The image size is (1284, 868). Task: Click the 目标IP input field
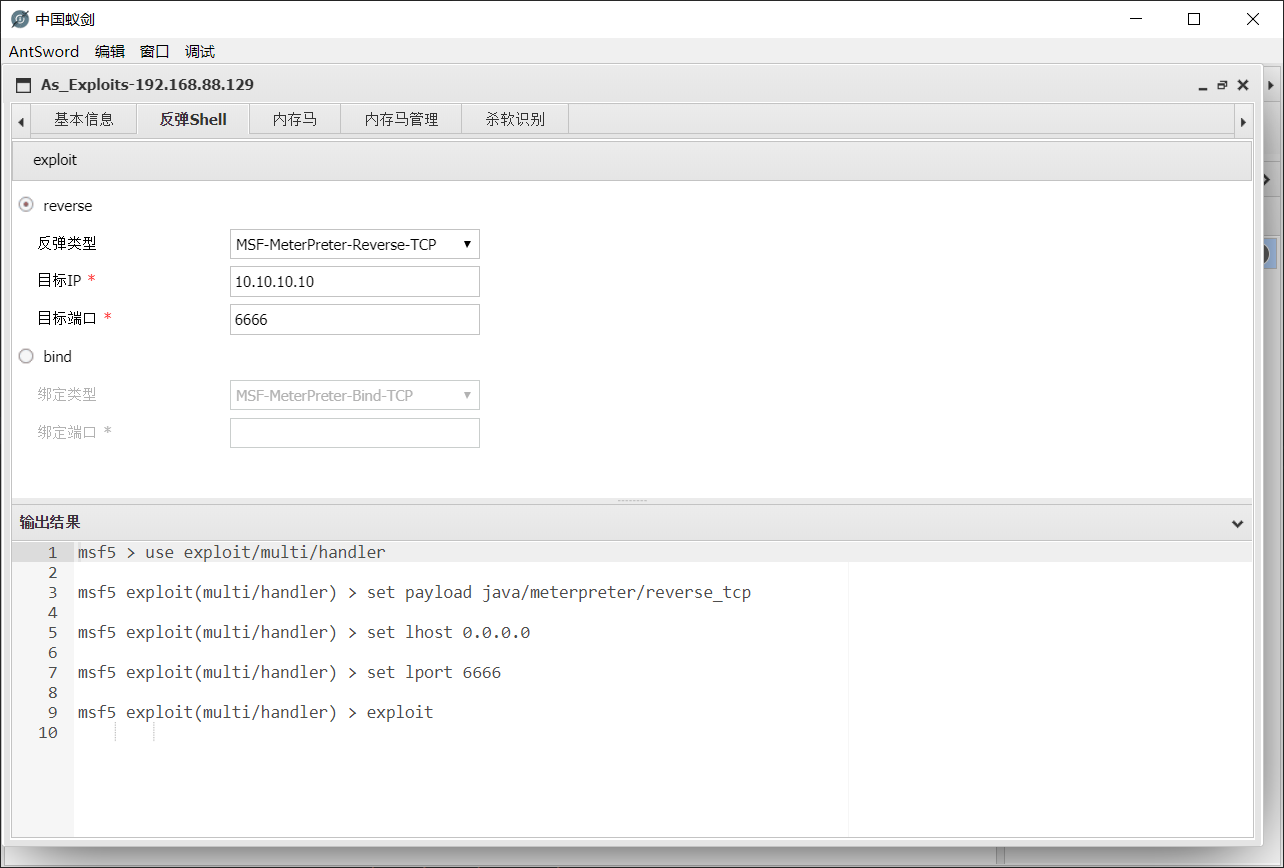tap(355, 282)
